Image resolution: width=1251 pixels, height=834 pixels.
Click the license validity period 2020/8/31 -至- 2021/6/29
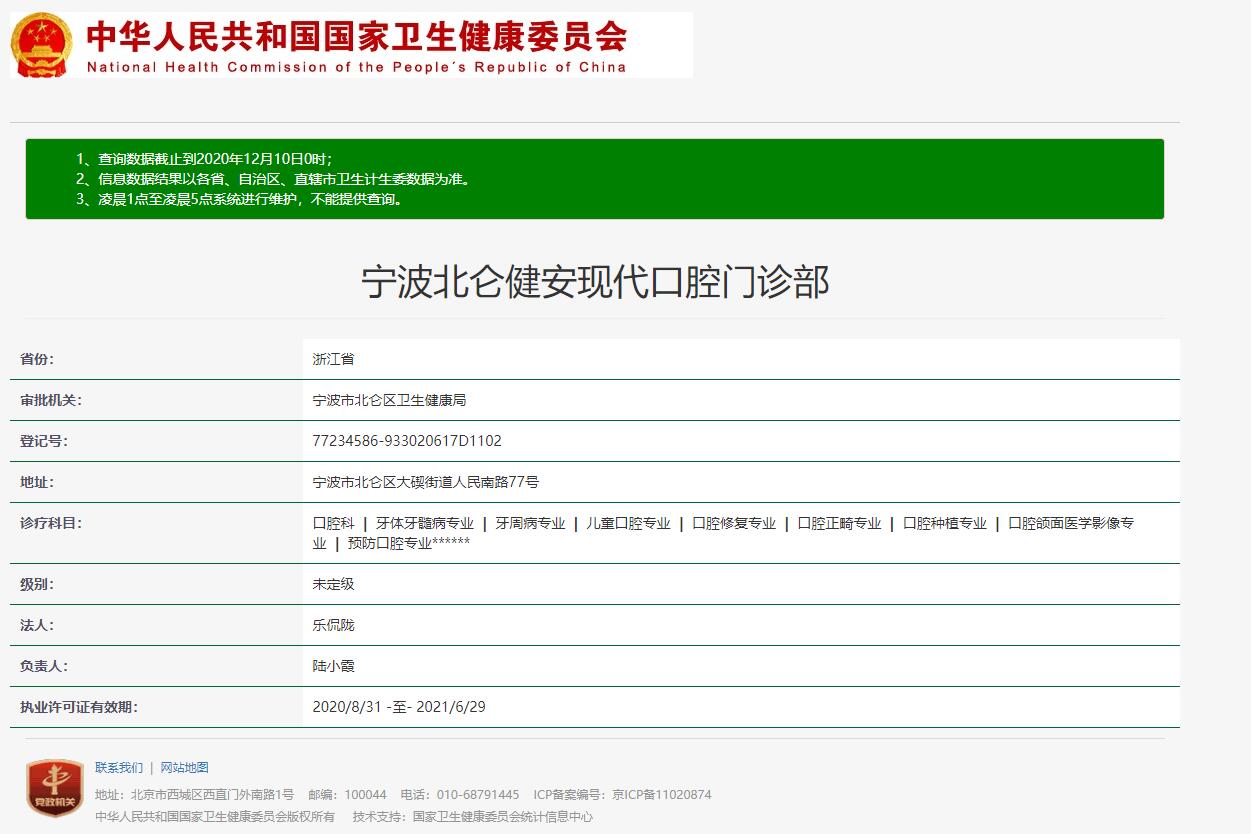click(x=398, y=707)
